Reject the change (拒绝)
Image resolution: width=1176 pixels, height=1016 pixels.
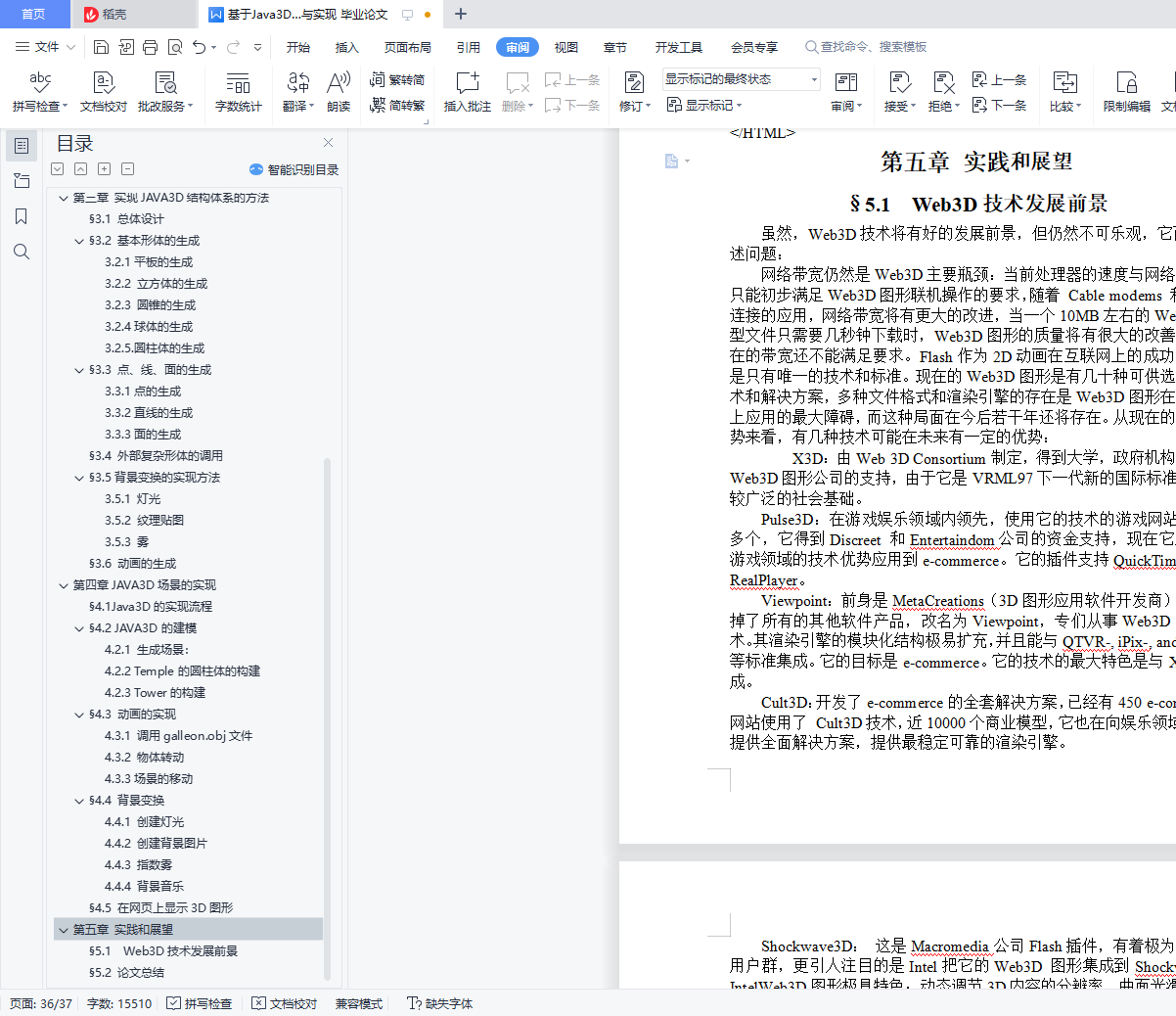(x=943, y=92)
